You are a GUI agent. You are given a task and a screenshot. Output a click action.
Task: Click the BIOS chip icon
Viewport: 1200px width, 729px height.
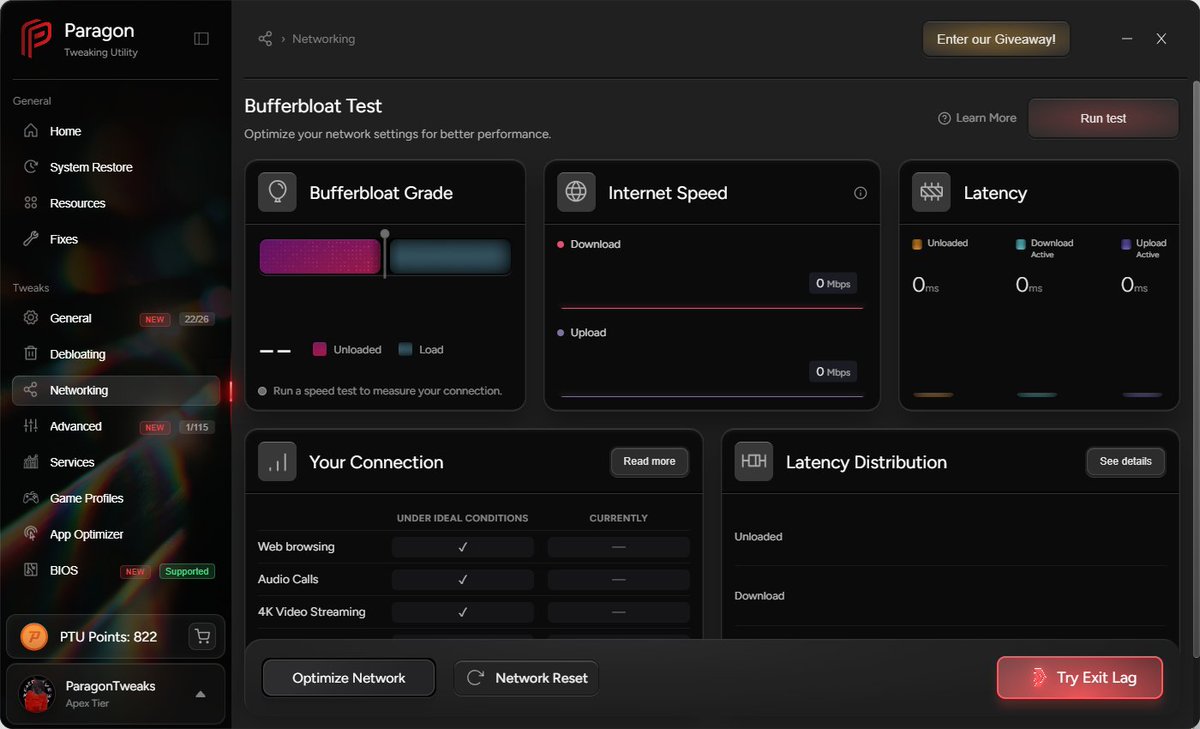(x=31, y=570)
